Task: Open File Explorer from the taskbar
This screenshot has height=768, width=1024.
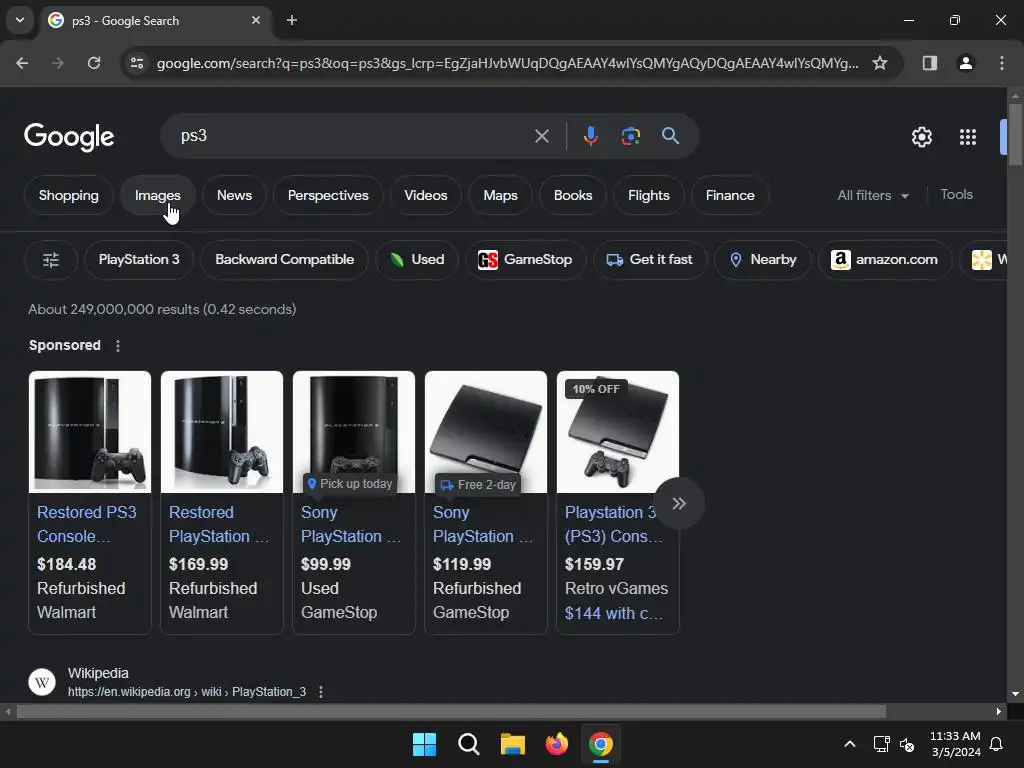Action: [513, 744]
